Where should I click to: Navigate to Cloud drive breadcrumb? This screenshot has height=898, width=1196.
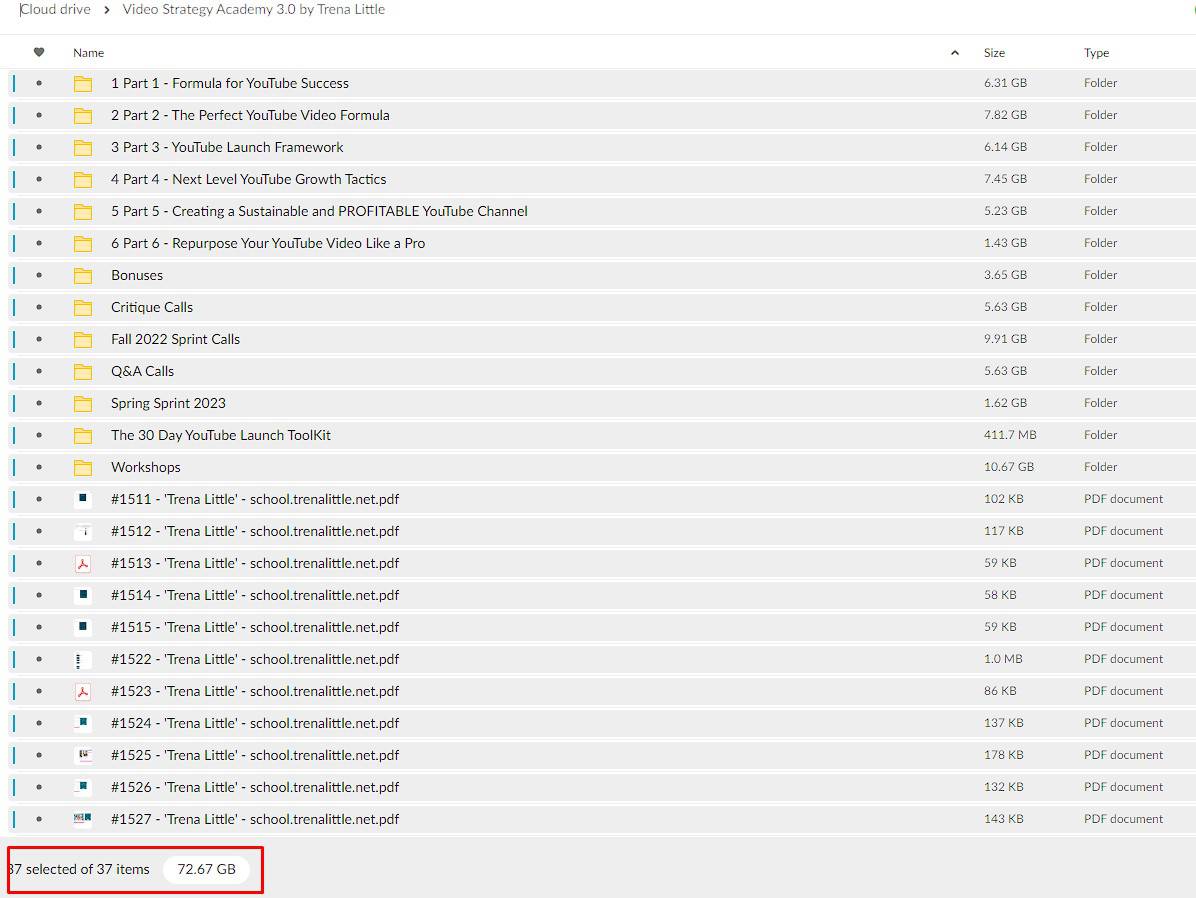click(x=56, y=10)
